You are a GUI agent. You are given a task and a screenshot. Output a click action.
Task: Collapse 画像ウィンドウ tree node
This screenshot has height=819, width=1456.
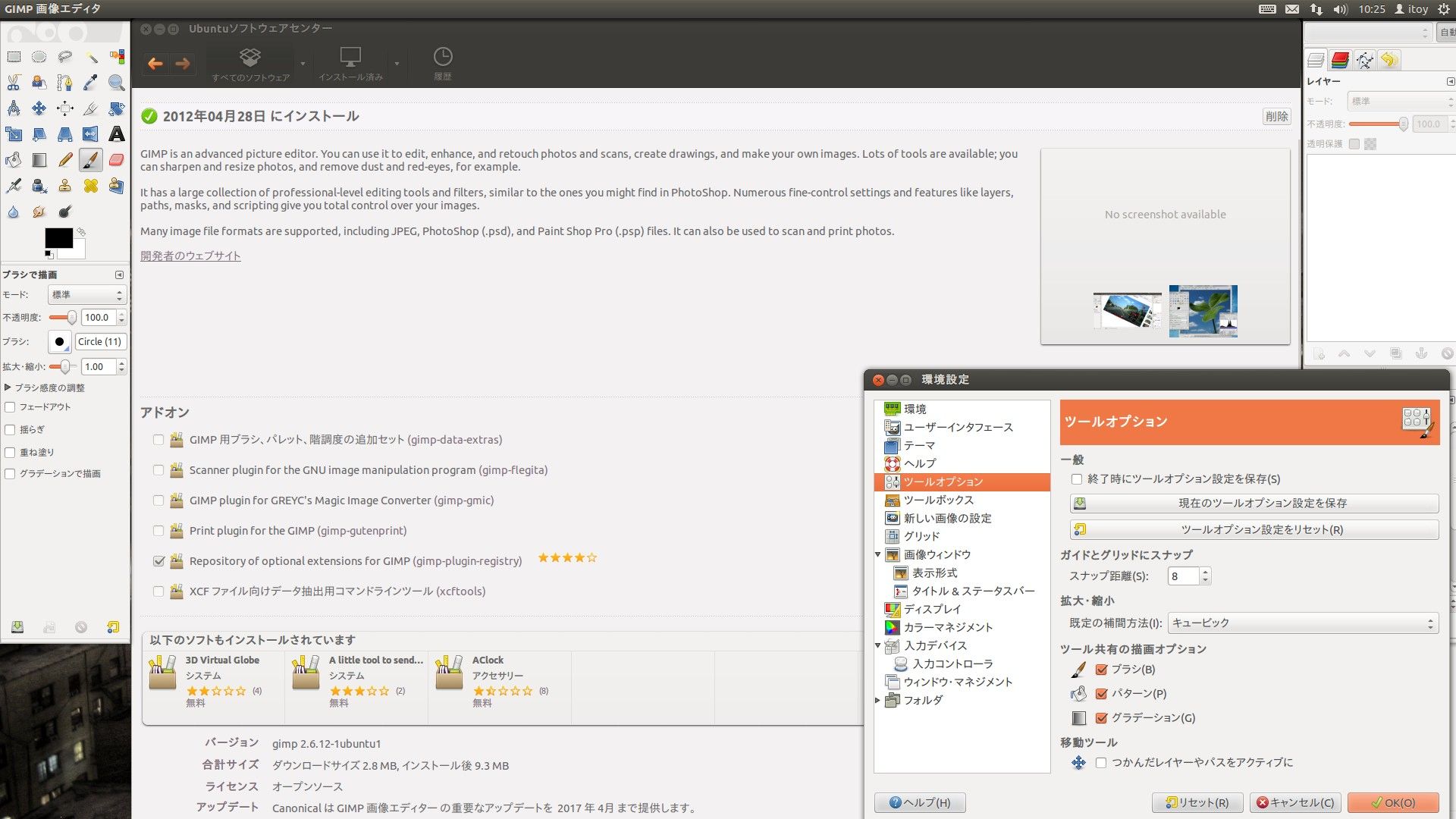[x=878, y=555]
